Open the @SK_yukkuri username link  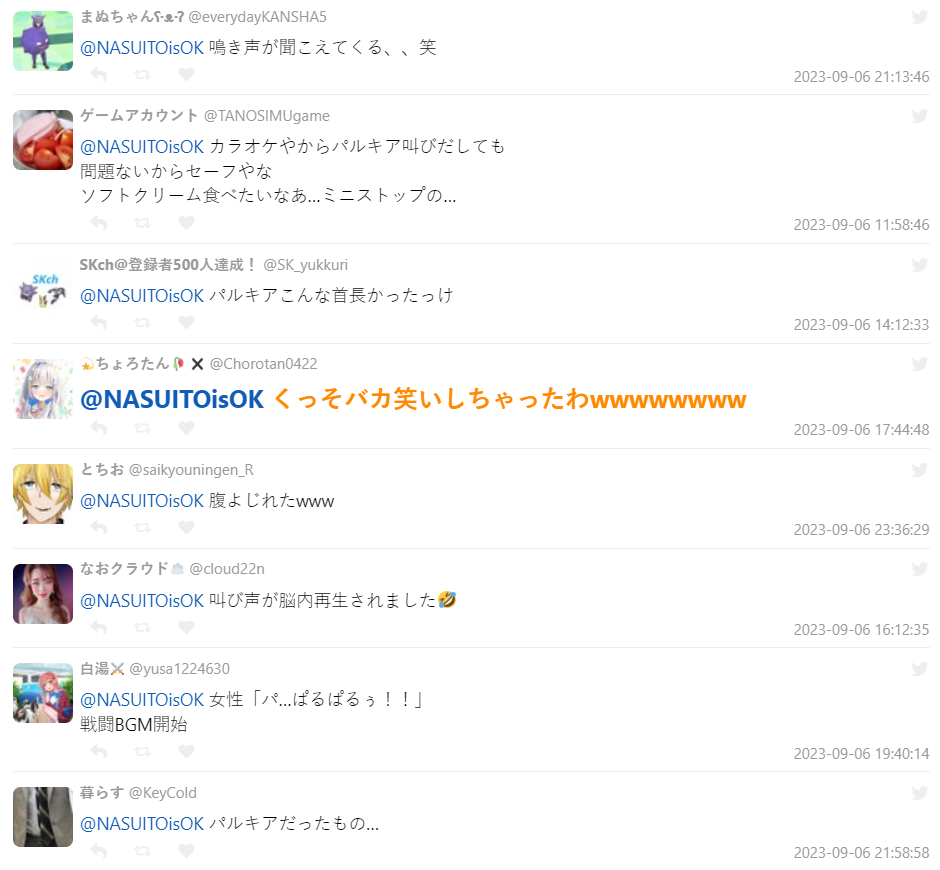pos(306,265)
